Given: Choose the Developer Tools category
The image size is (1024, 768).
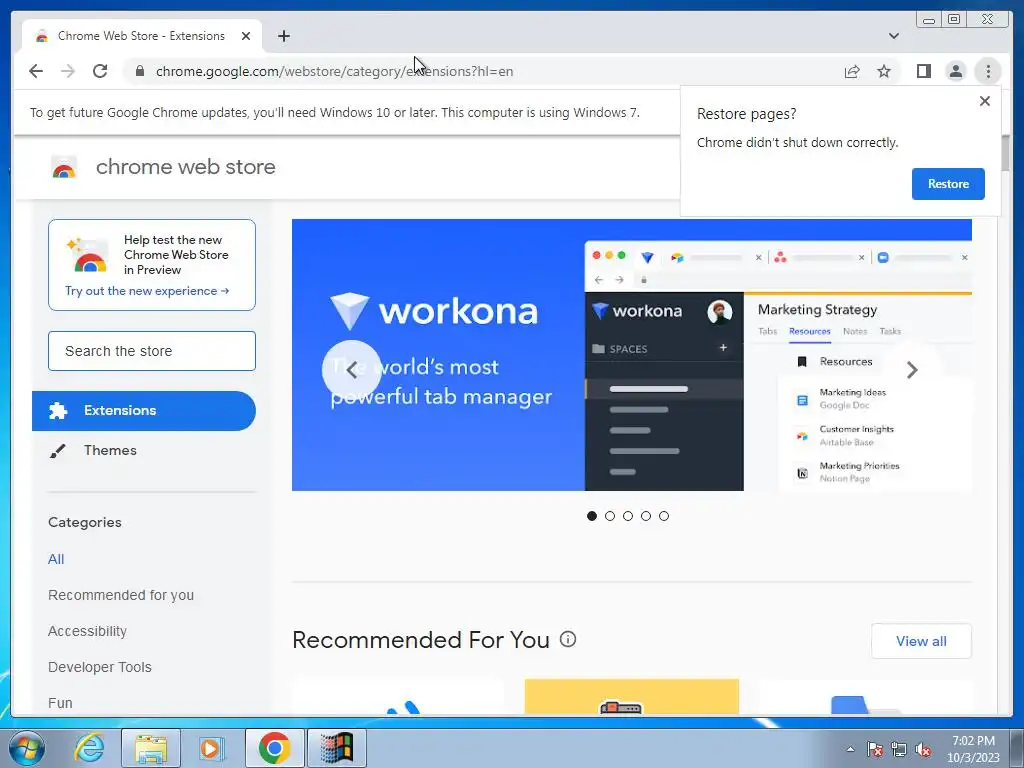Looking at the screenshot, I should click(x=99, y=667).
